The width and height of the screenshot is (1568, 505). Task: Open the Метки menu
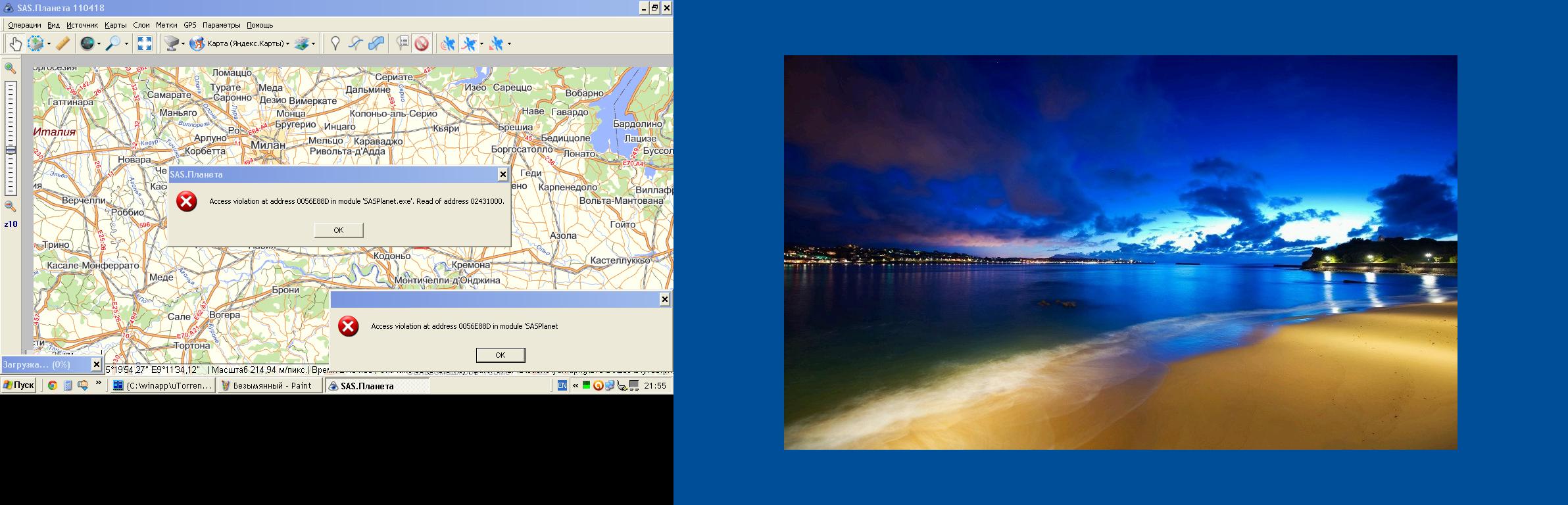click(166, 25)
